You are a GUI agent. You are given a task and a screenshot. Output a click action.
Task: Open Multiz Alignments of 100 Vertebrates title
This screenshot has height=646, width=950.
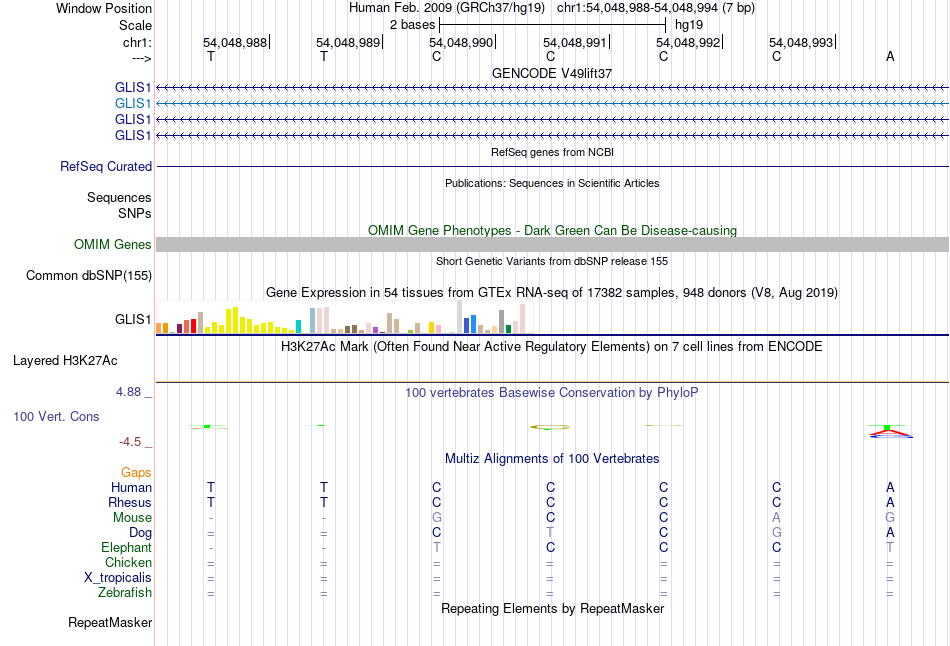552,459
